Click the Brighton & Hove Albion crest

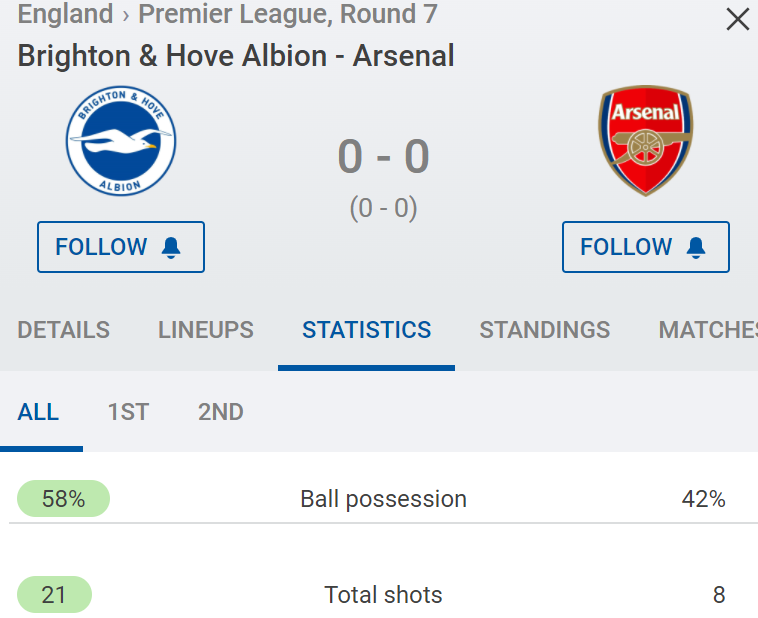(x=121, y=141)
